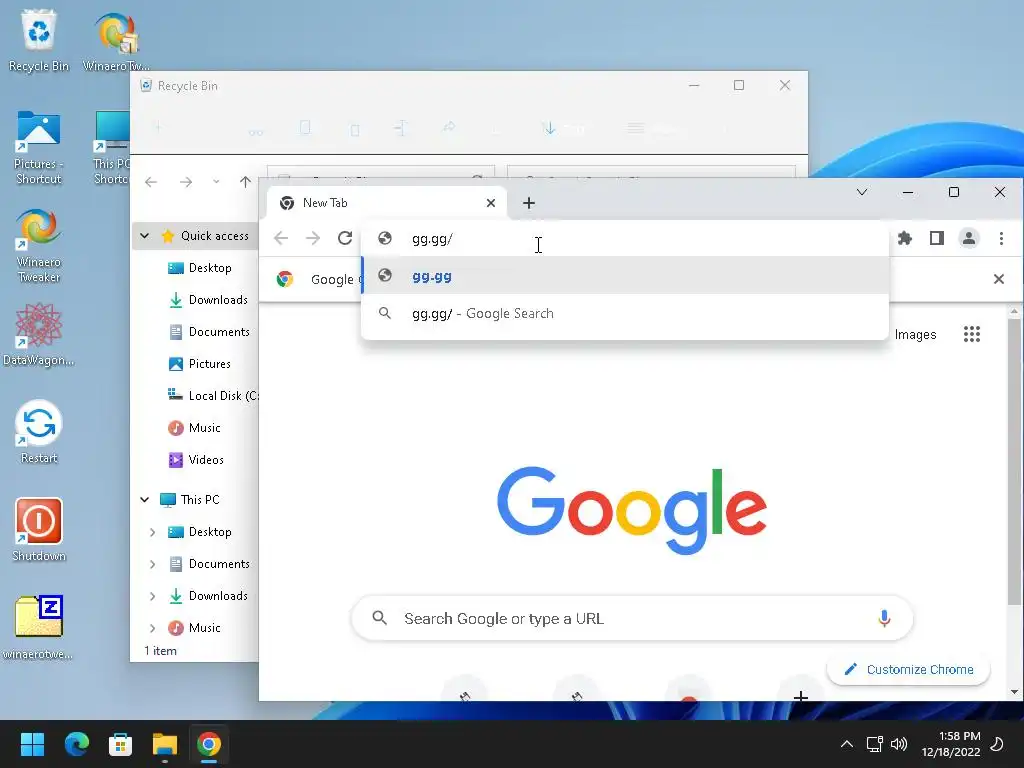Open recent locations dropdown in Explorer
This screenshot has width=1024, height=768.
[216, 182]
